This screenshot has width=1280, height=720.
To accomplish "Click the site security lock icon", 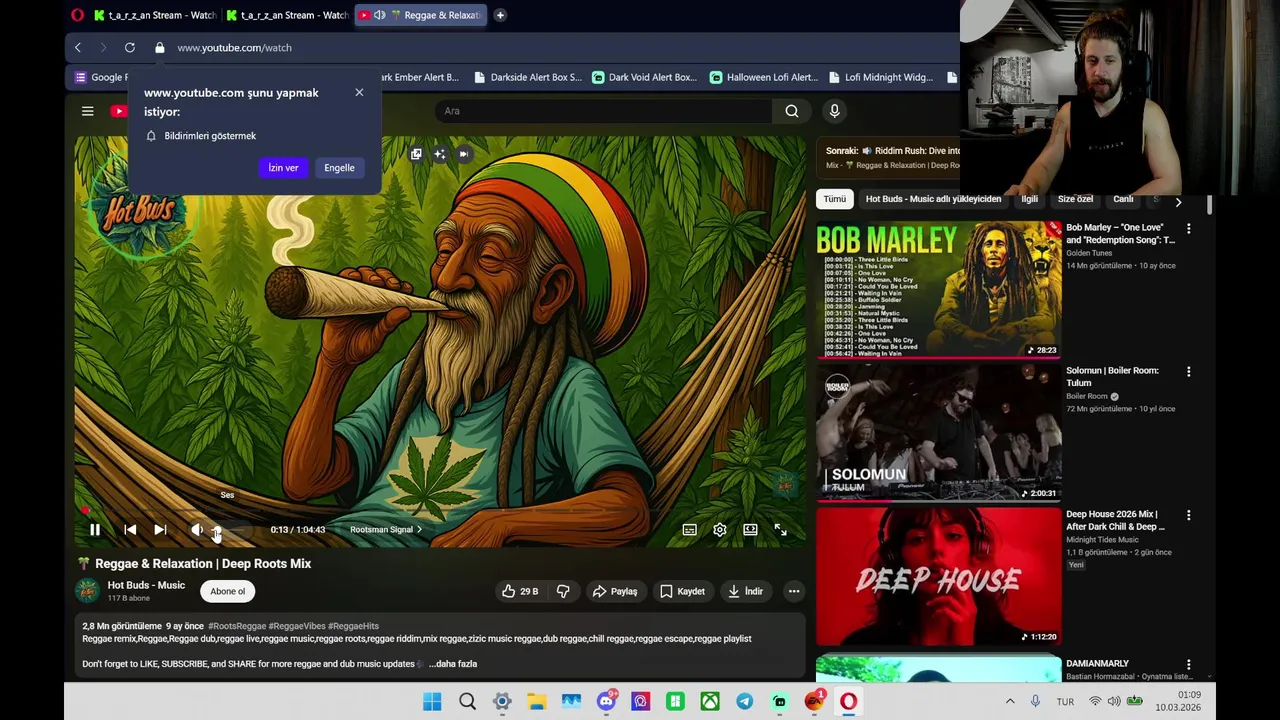I will point(159,47).
